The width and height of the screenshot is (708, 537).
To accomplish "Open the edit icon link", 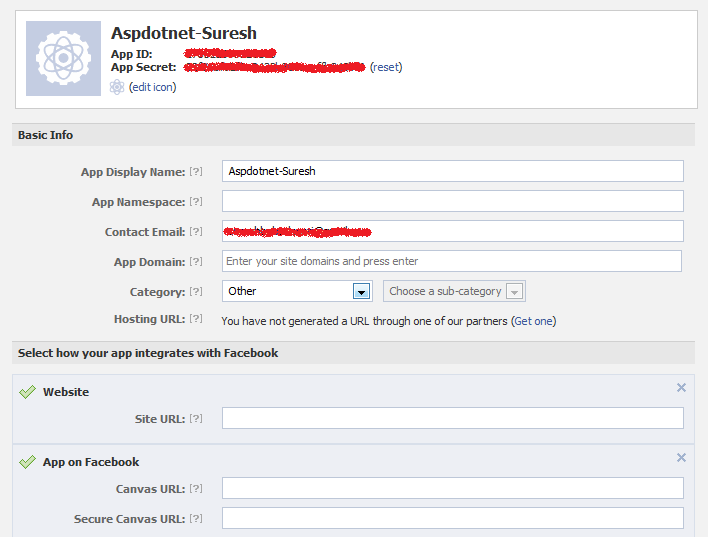I will [153, 87].
